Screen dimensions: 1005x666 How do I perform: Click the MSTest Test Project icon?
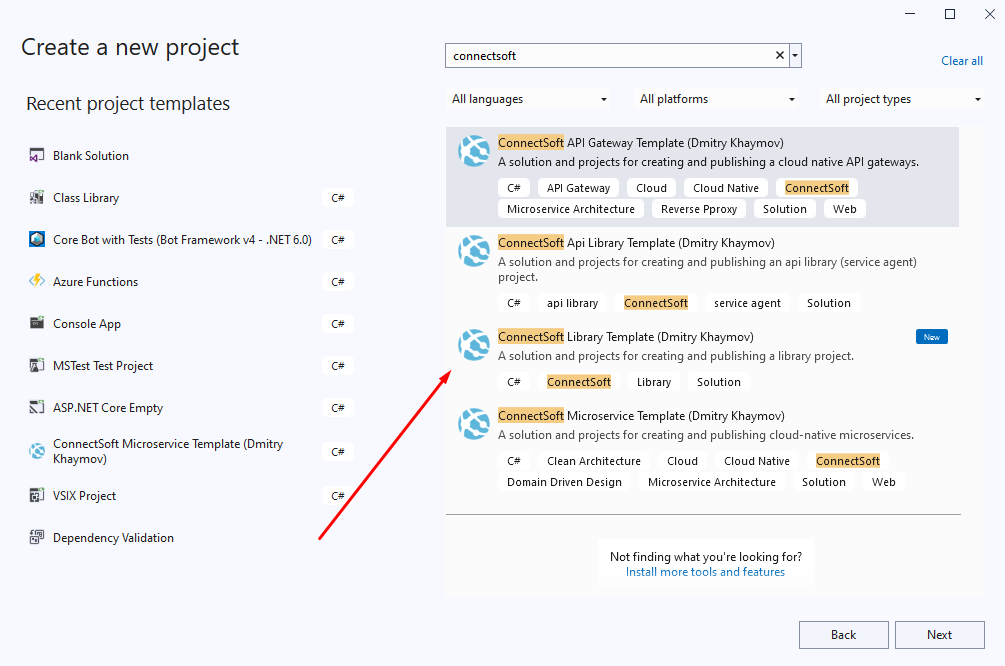coord(36,365)
